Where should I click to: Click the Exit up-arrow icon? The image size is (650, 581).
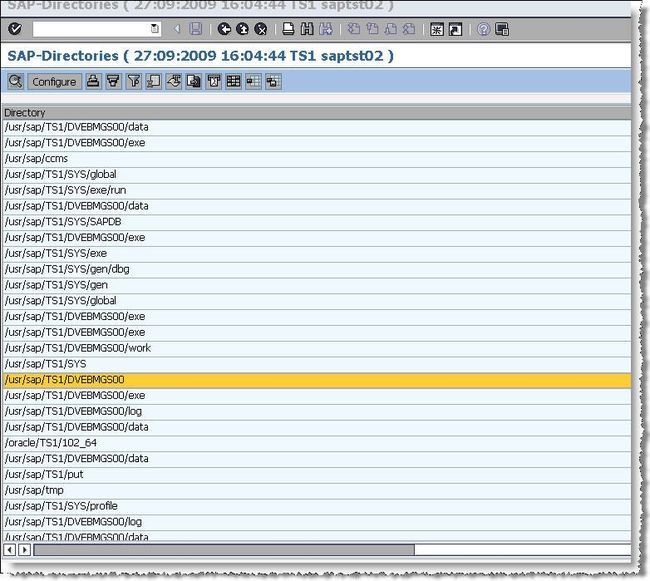[243, 29]
